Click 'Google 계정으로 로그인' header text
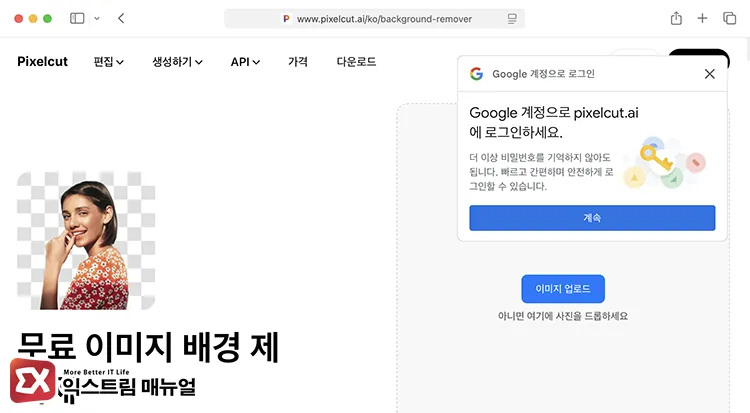This screenshot has height=413, width=750. (543, 74)
